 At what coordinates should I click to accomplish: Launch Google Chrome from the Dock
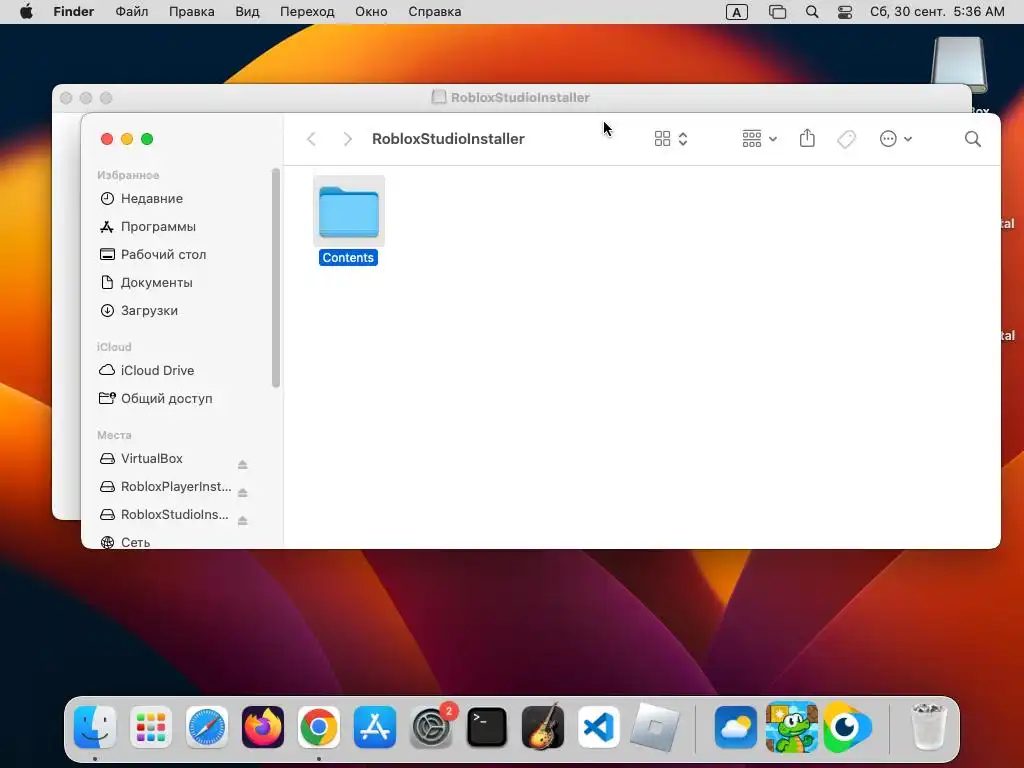tap(319, 727)
